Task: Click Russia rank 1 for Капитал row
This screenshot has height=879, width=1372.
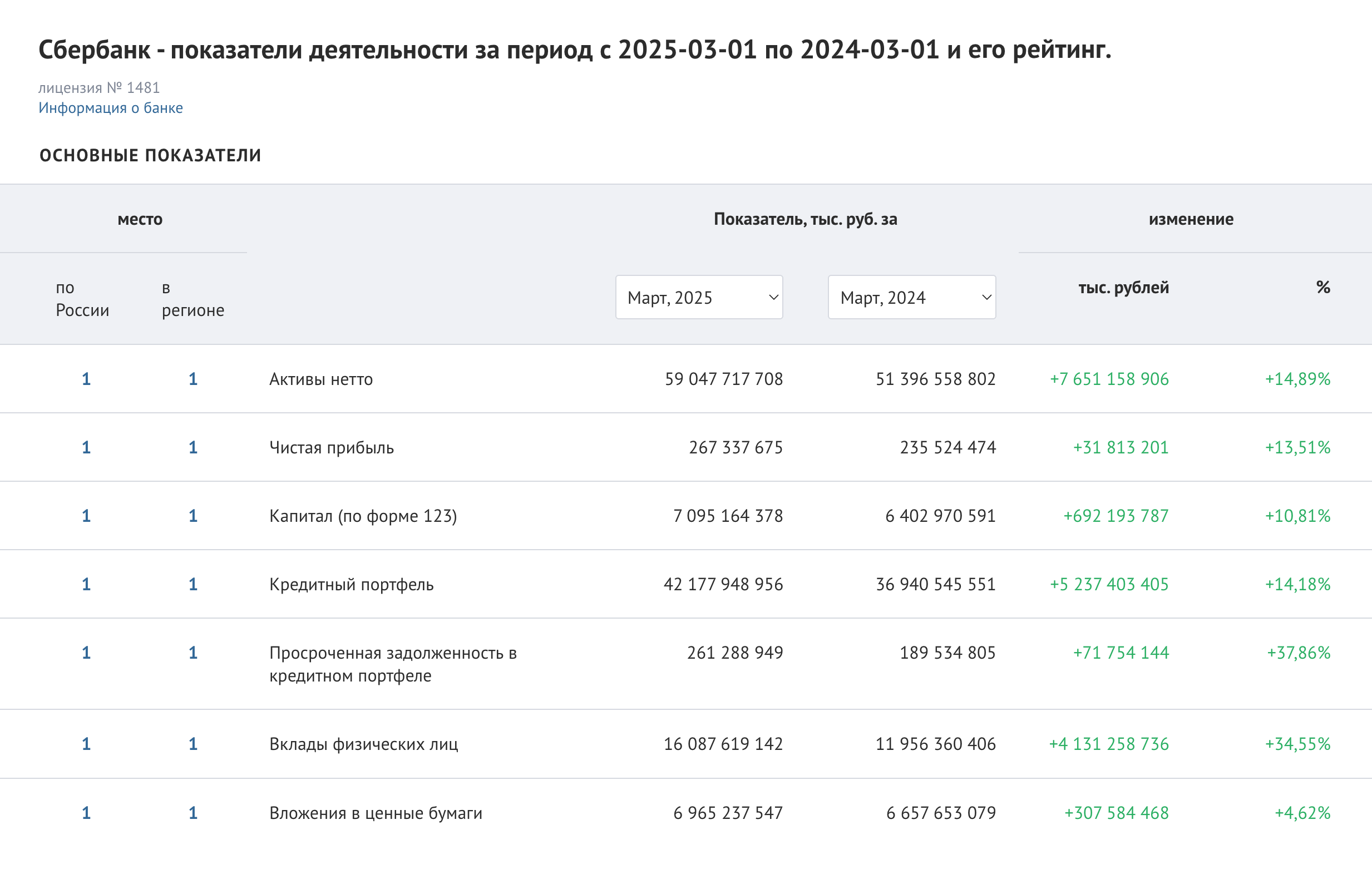Action: coord(86,516)
